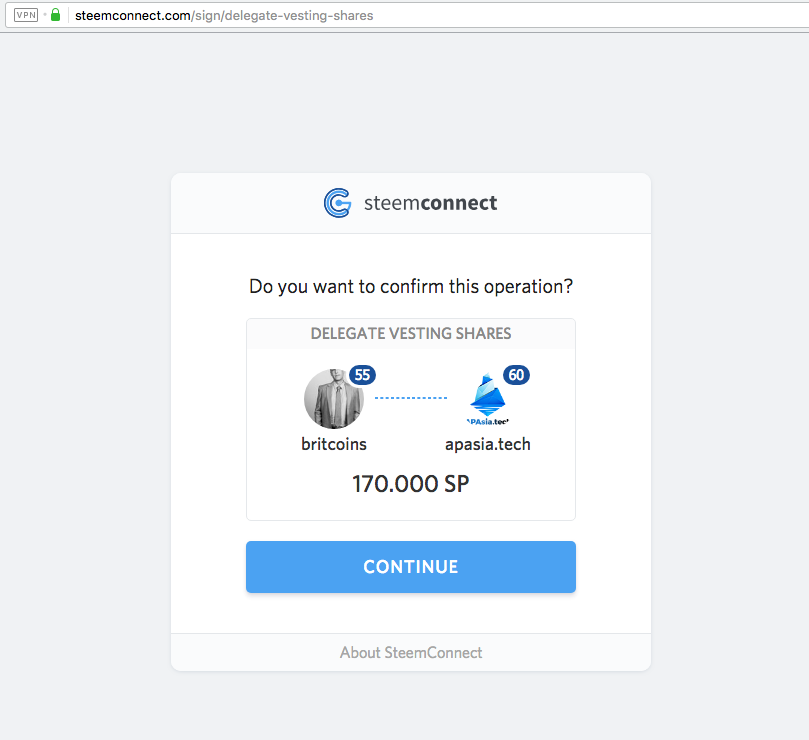Image resolution: width=809 pixels, height=740 pixels.
Task: Click the reputation badge showing 55
Action: (x=362, y=375)
